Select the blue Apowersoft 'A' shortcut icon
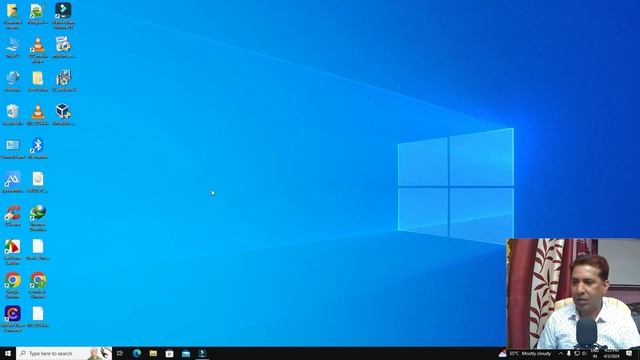 pos(13,182)
